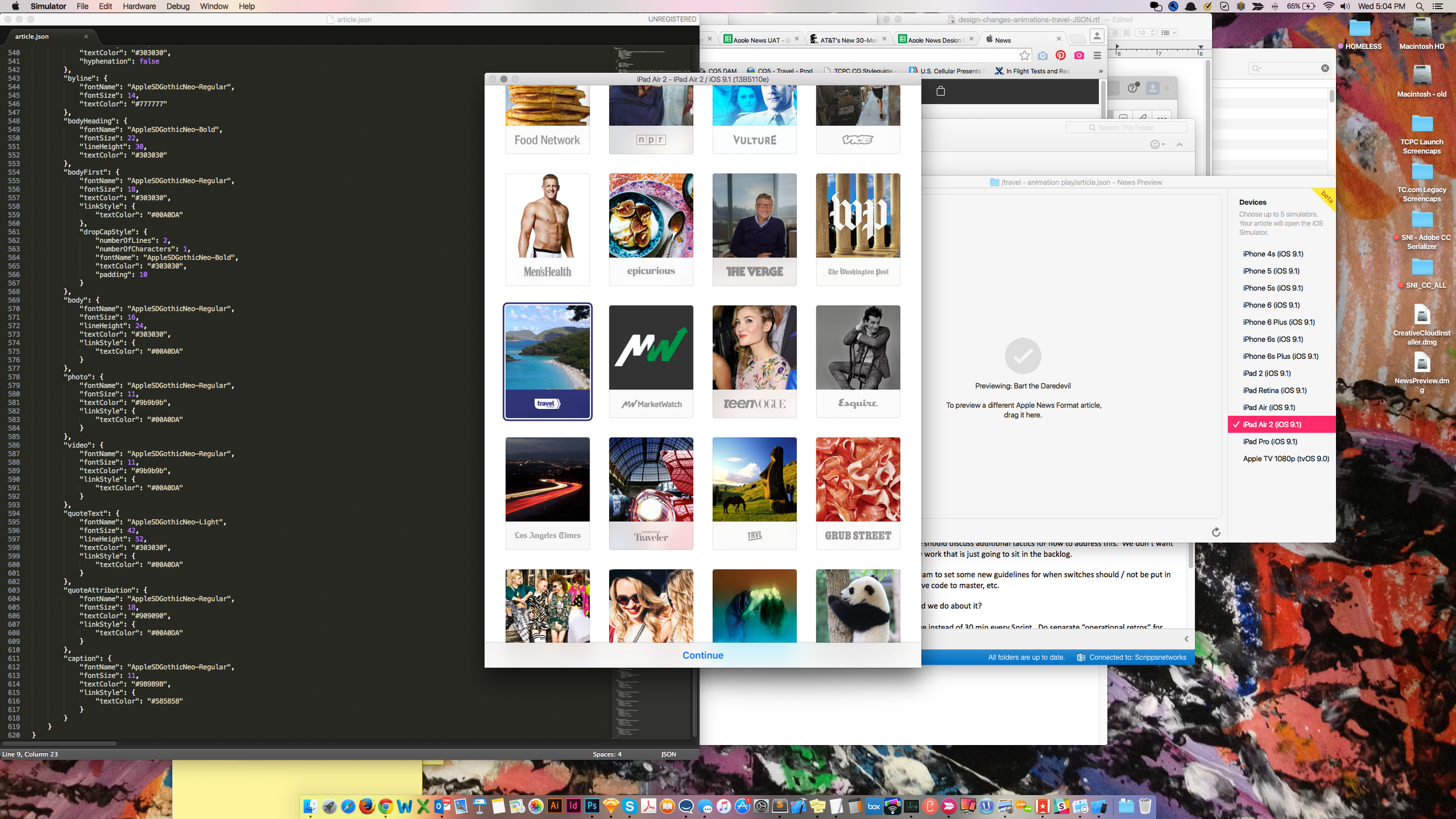Open the Chrome profile button above tabs
The width and height of the screenshot is (1456, 819).
(x=1097, y=36)
